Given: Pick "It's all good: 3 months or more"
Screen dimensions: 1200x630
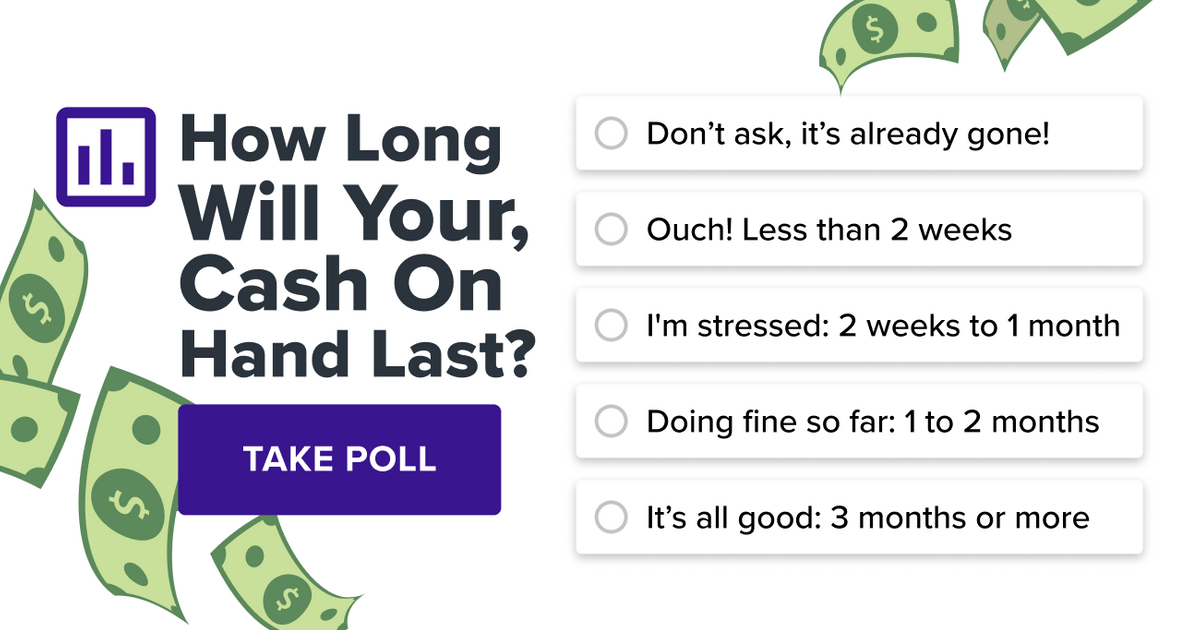Looking at the screenshot, I should 858,517.
